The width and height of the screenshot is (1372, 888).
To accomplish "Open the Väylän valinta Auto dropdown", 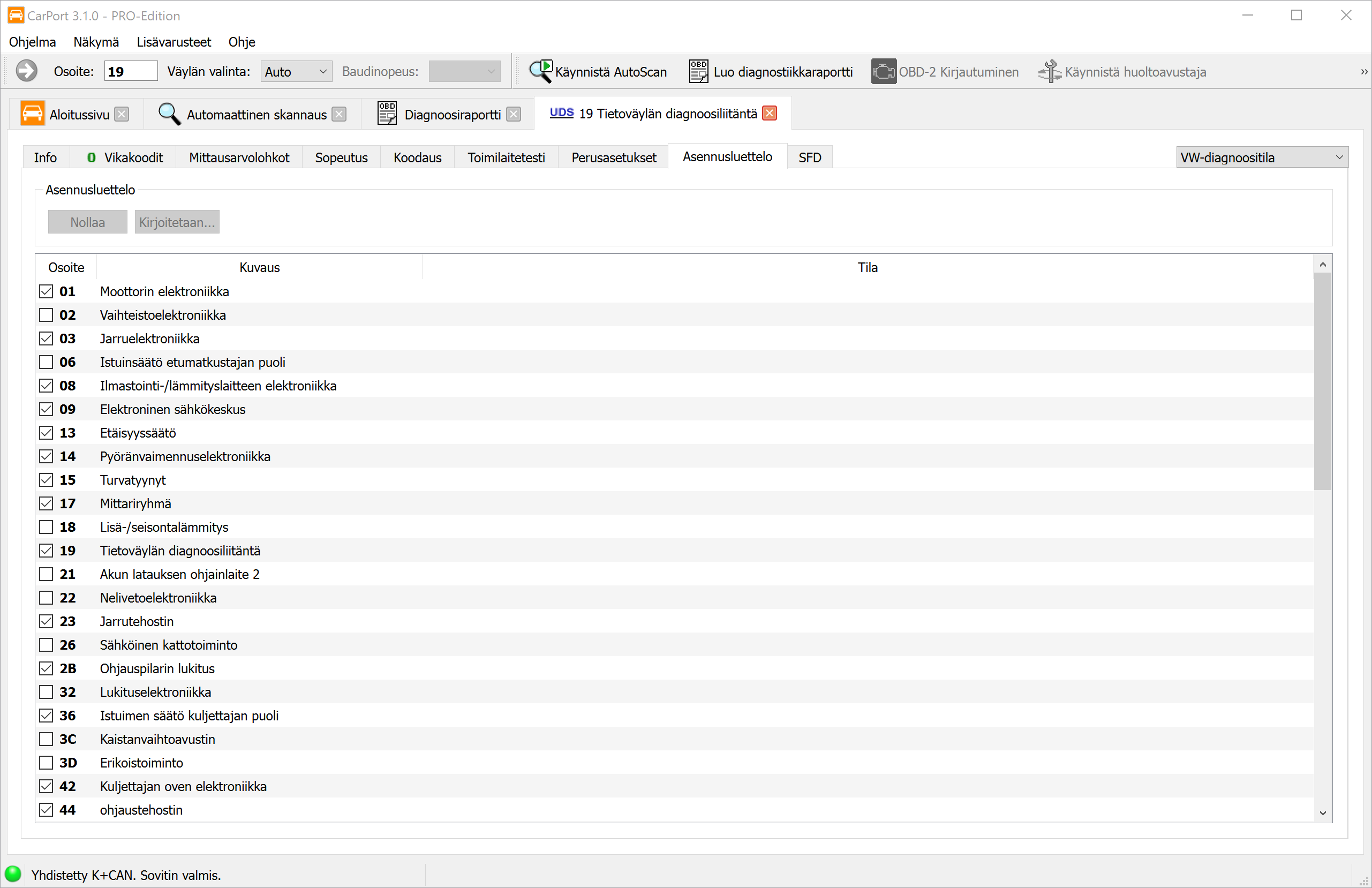I will (296, 72).
